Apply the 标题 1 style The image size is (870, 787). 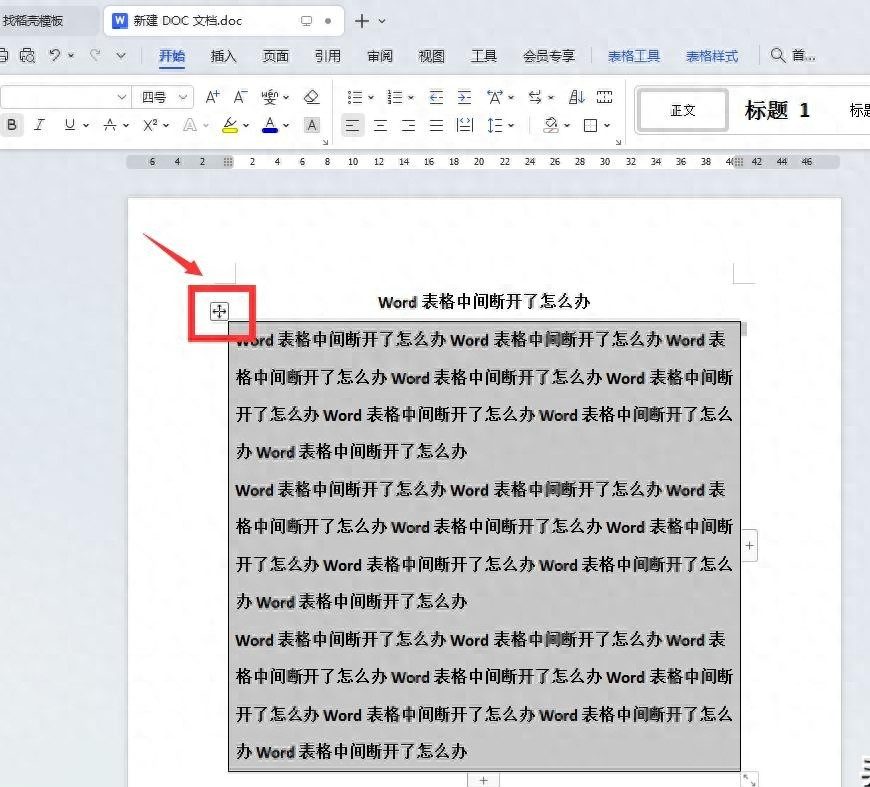(x=777, y=110)
